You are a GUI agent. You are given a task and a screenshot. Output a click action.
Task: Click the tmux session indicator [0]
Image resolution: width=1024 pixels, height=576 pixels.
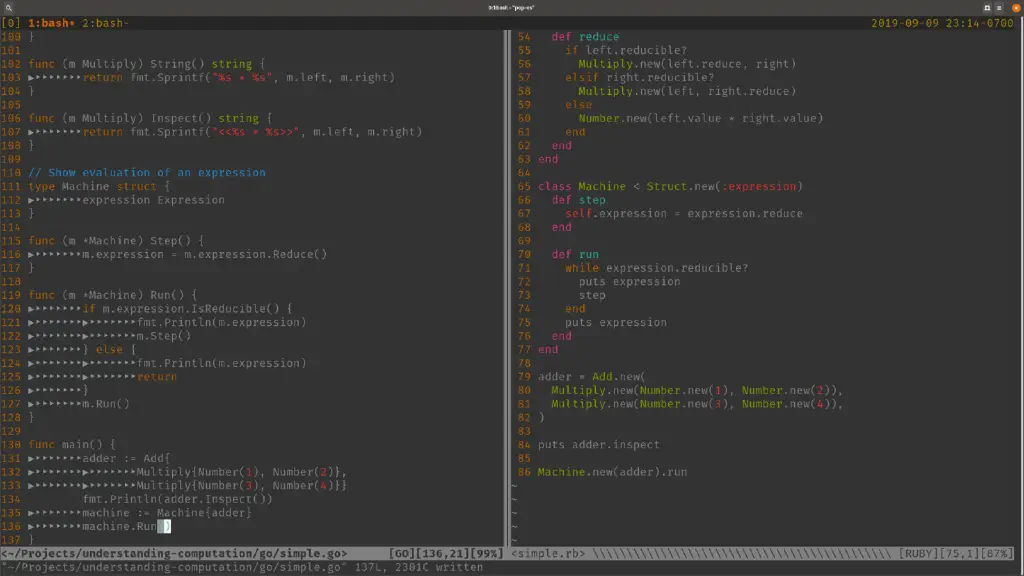coord(11,23)
